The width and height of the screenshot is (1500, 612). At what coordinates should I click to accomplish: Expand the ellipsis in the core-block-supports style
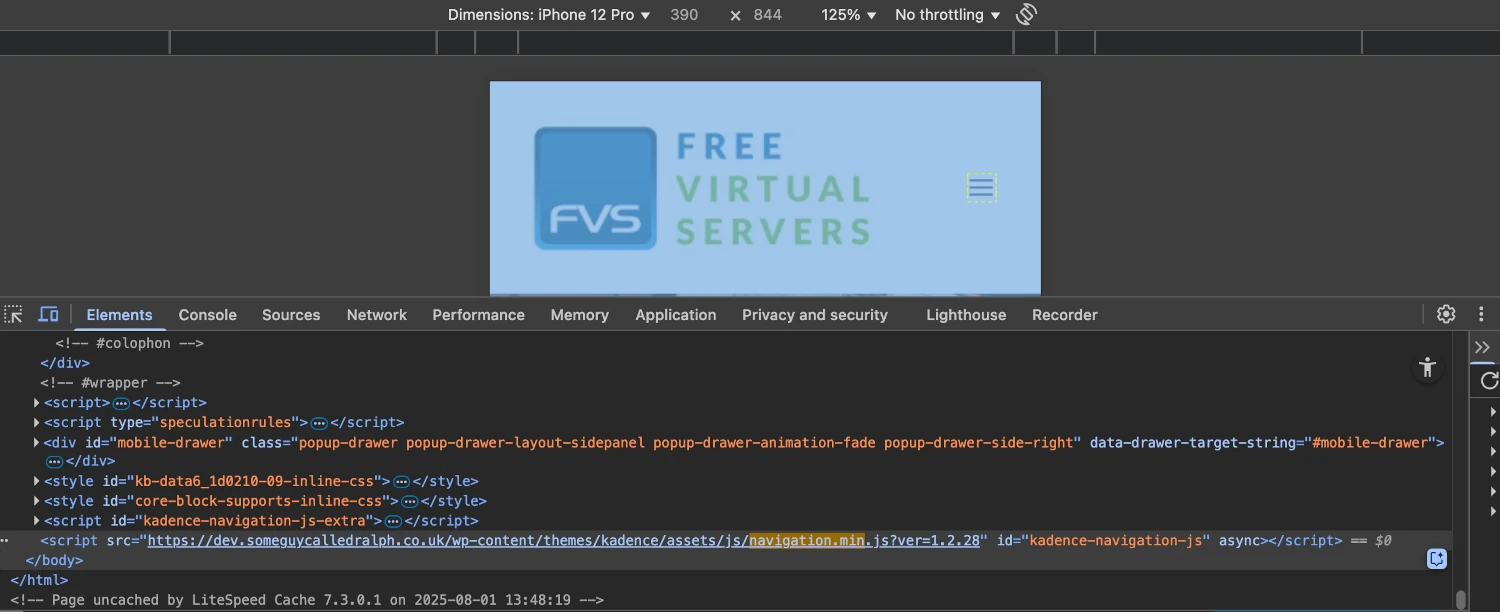409,501
